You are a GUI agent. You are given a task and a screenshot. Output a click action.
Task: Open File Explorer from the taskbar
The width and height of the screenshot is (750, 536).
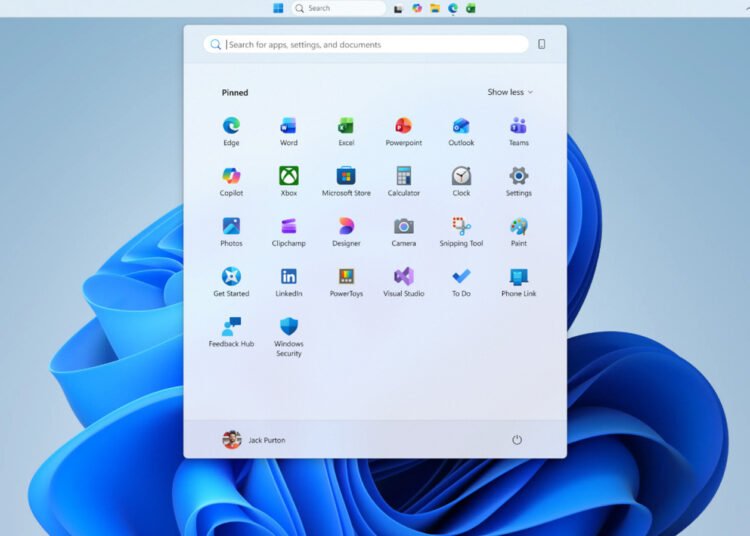point(435,8)
